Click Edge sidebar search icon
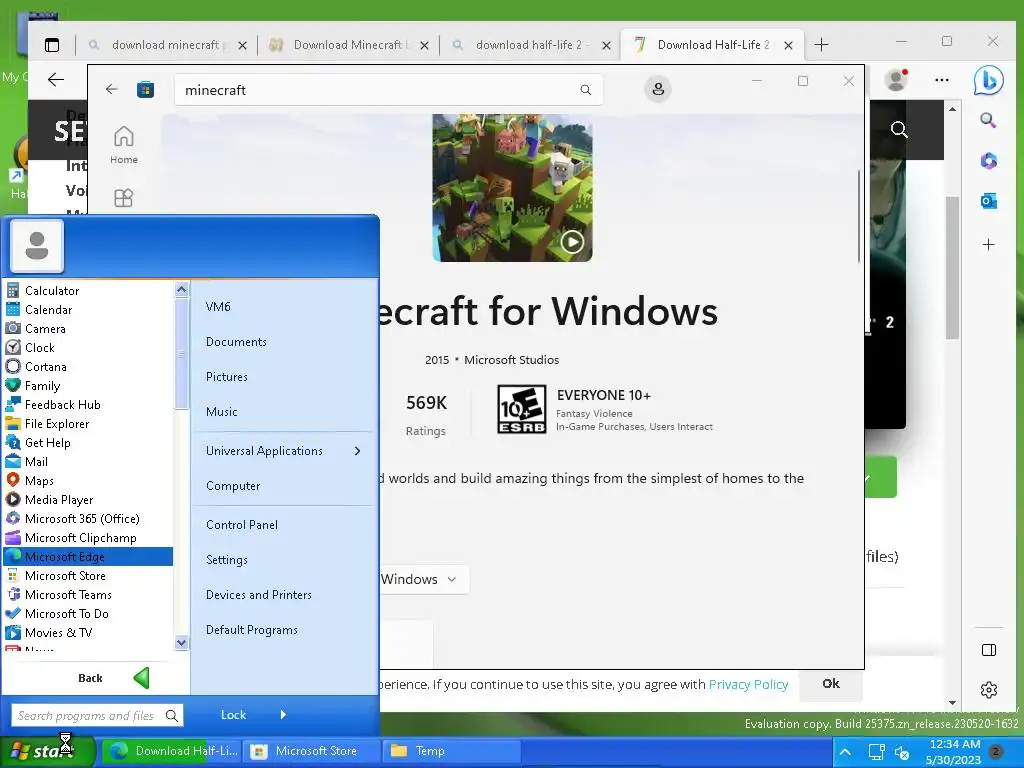The height and width of the screenshot is (768, 1024). [x=988, y=120]
